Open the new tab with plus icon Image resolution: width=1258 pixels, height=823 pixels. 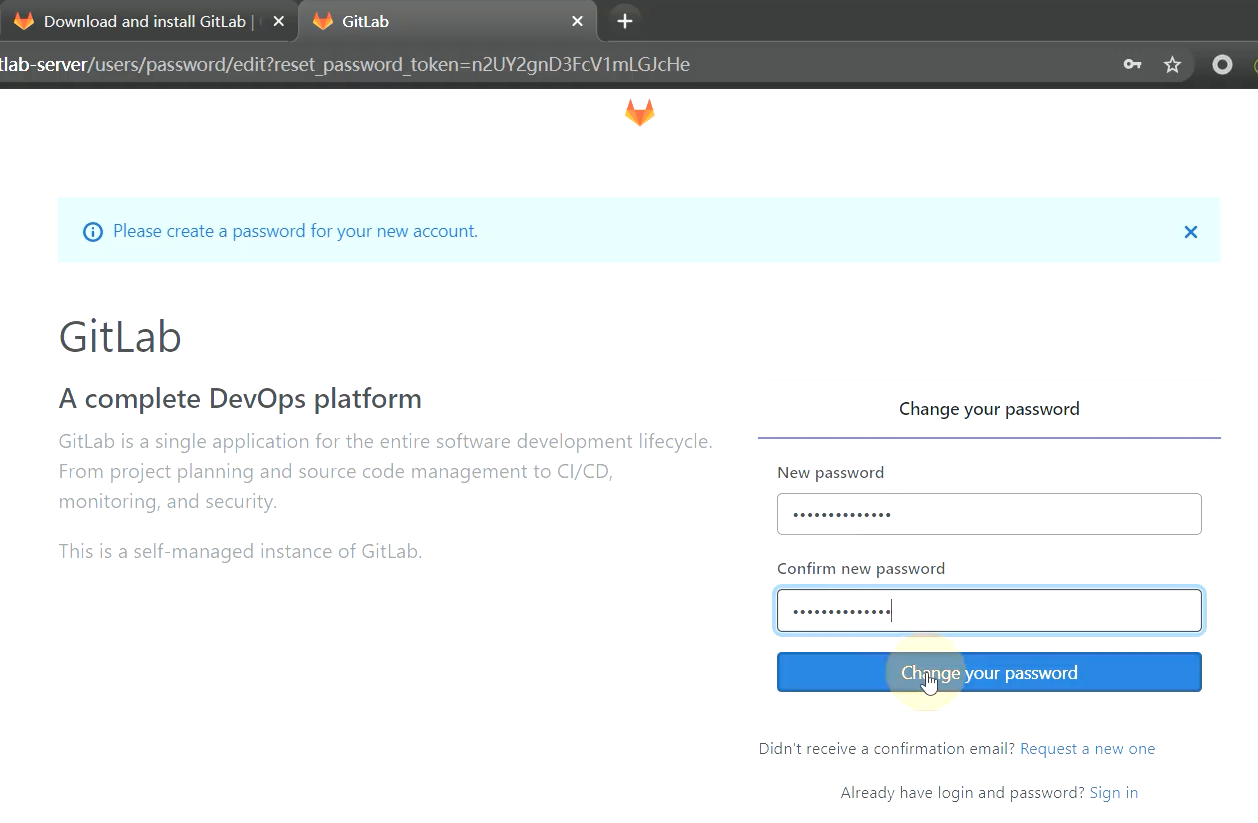click(624, 21)
